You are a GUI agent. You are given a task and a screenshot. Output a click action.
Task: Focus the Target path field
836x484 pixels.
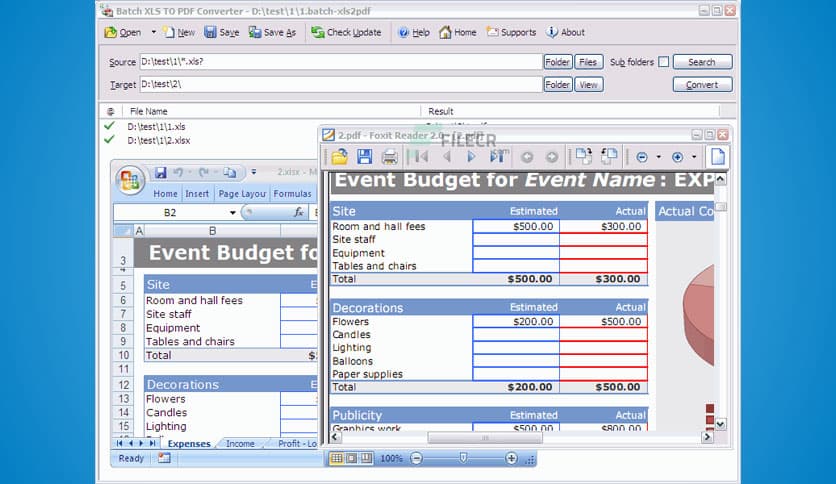pos(341,84)
